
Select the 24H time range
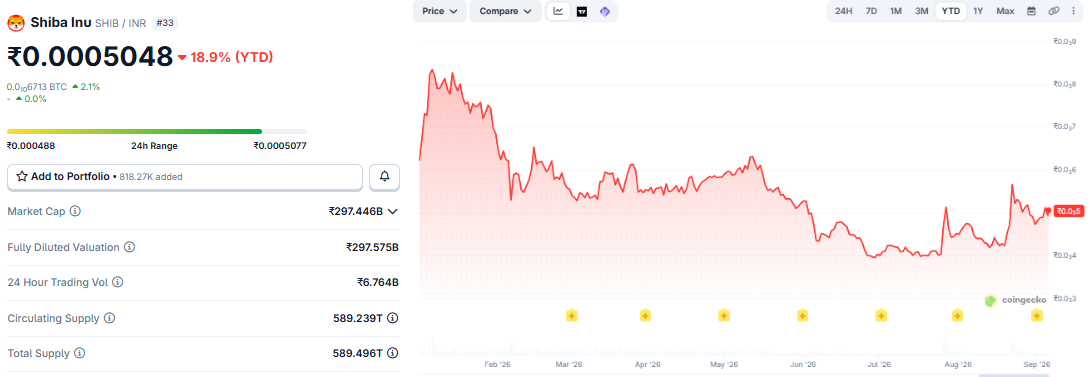(843, 11)
